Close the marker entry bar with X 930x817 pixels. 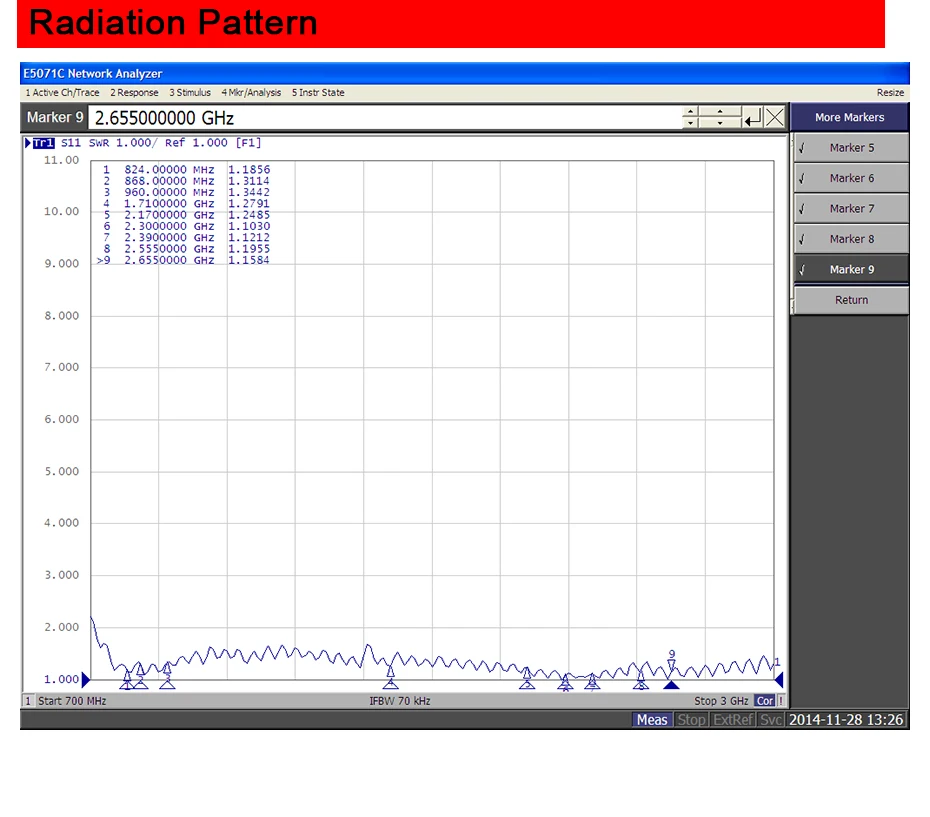pyautogui.click(x=775, y=117)
